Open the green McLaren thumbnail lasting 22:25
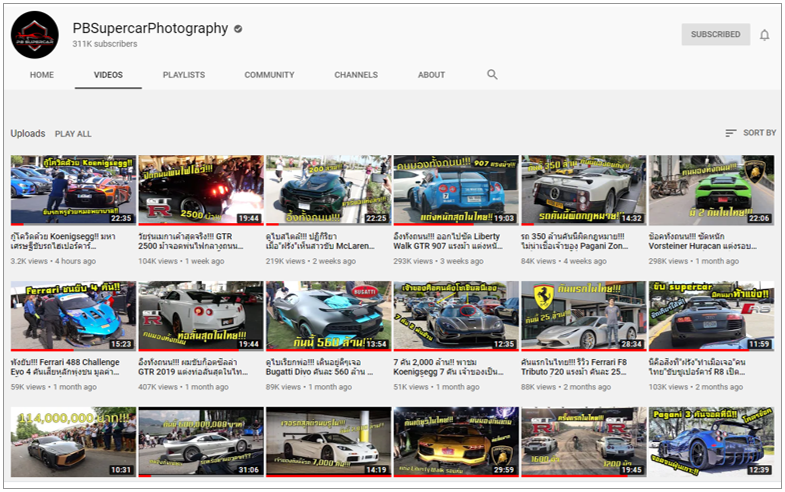The image size is (785, 492). click(x=328, y=190)
